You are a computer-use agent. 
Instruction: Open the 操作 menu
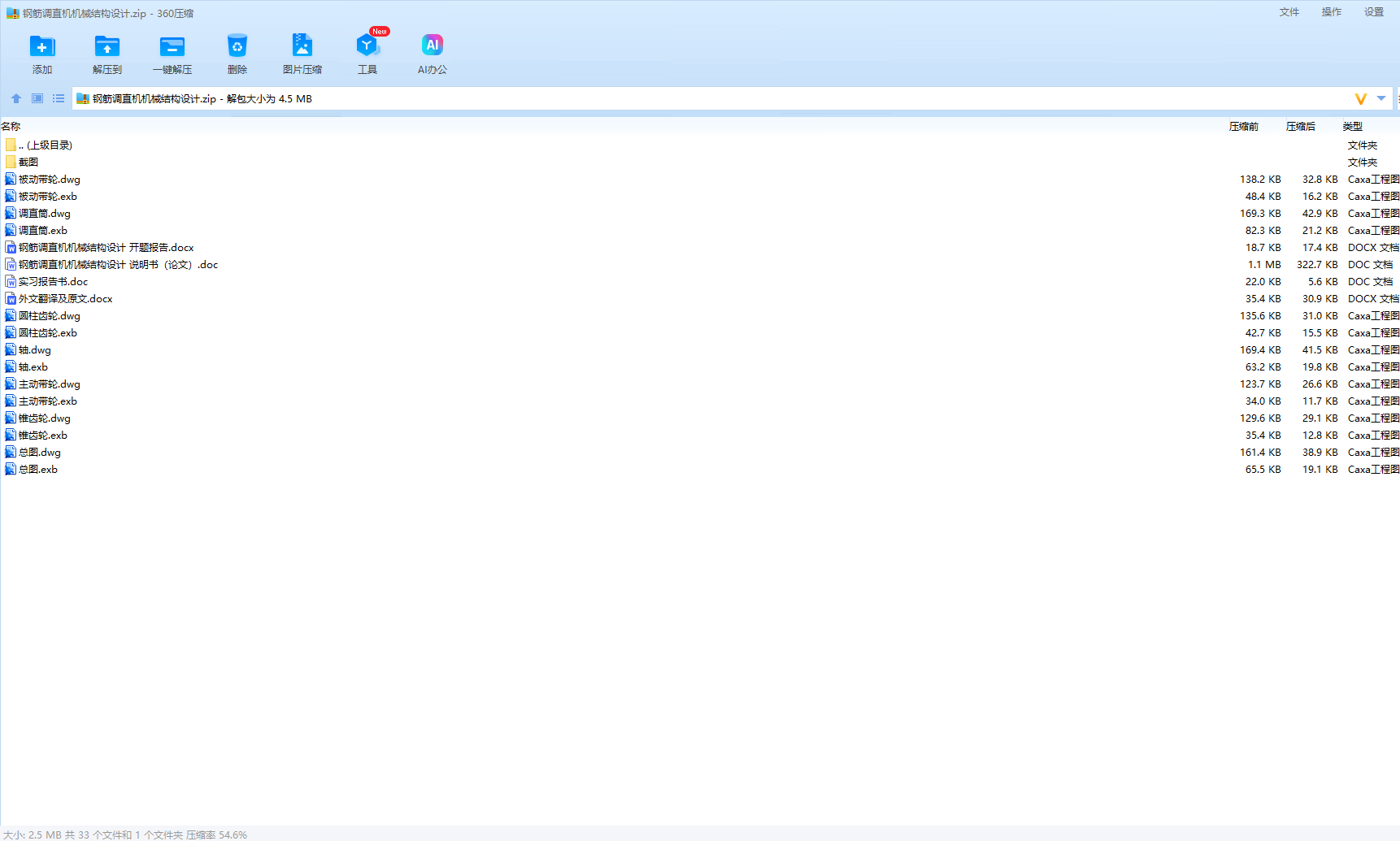(1332, 12)
